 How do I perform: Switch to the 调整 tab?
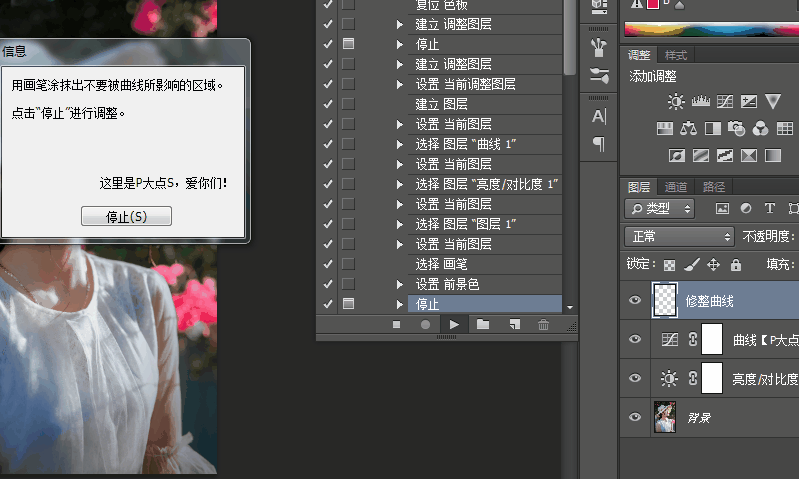tap(639, 55)
